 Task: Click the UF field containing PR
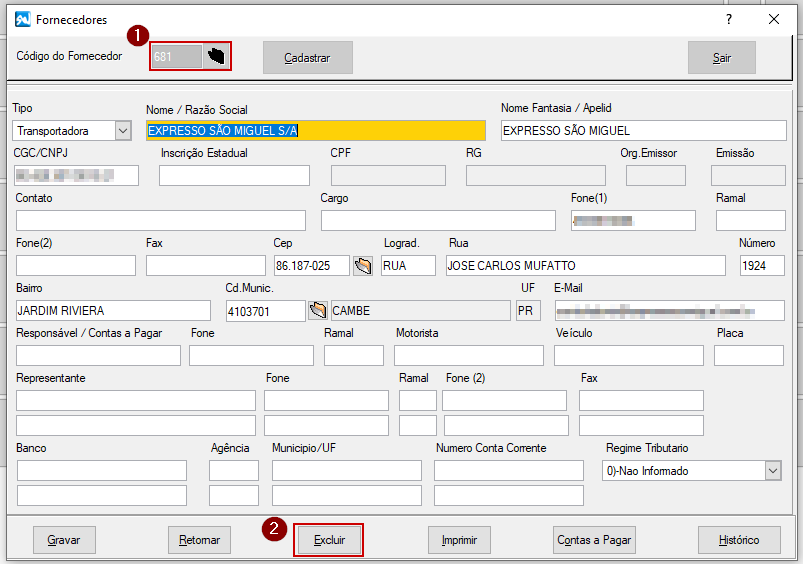pos(528,310)
